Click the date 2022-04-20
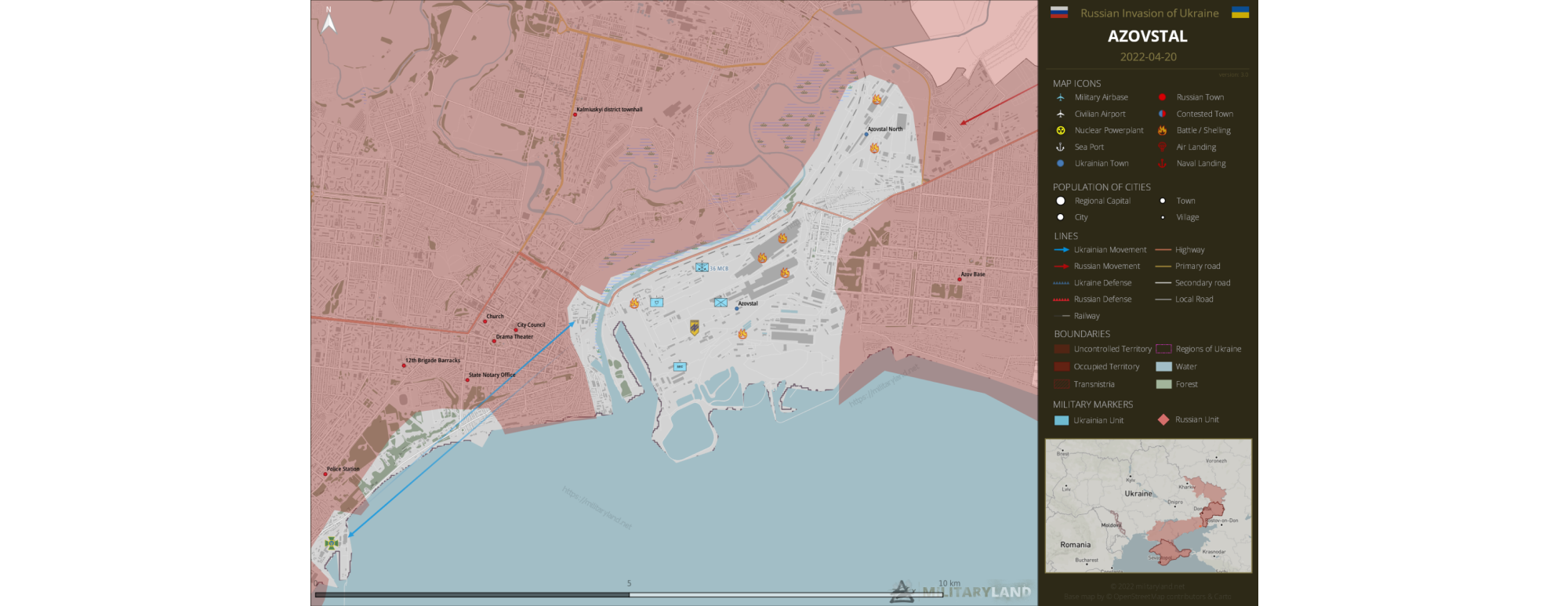The width and height of the screenshot is (1568, 606). pos(1148,56)
